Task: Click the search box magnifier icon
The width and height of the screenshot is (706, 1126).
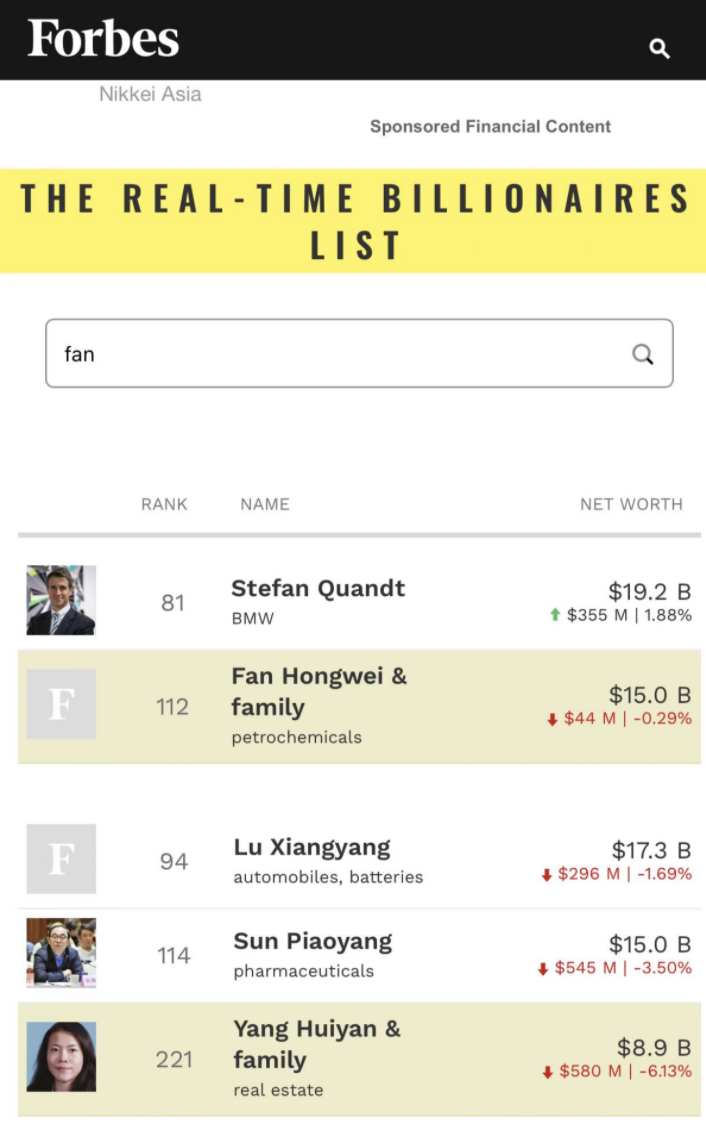Action: click(x=643, y=354)
